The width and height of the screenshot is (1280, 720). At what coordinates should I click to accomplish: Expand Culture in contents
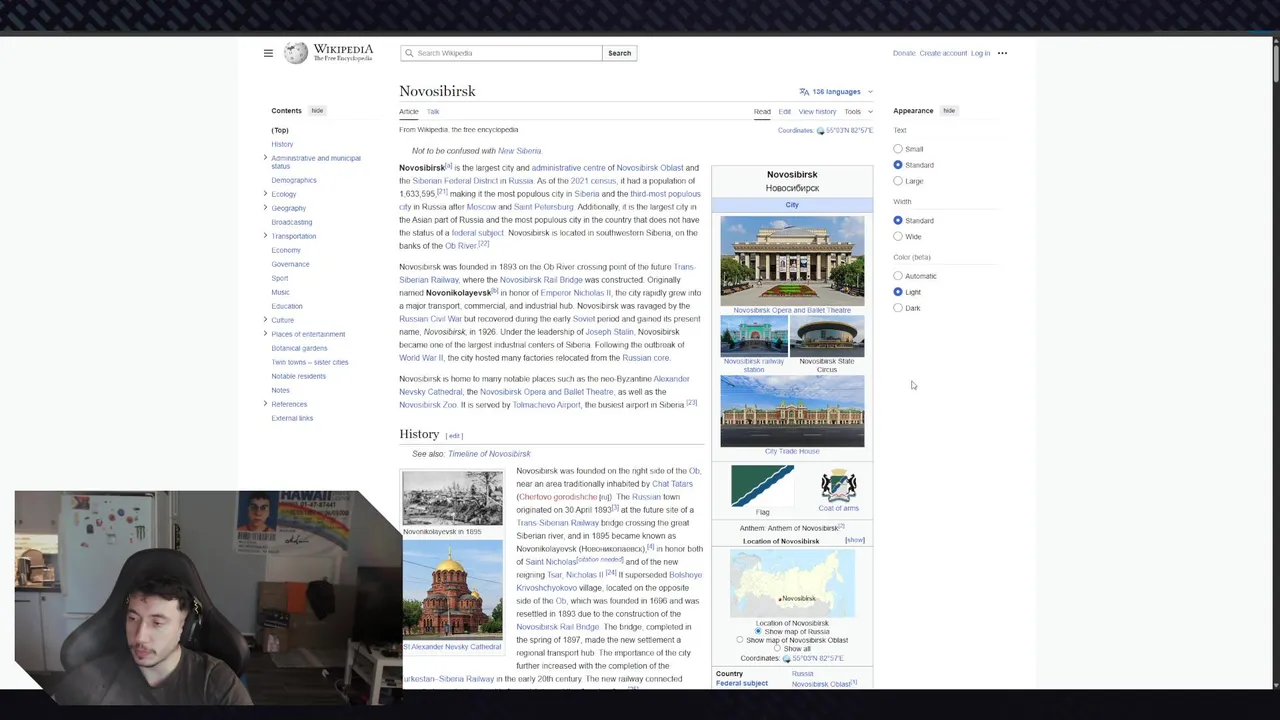tap(265, 320)
